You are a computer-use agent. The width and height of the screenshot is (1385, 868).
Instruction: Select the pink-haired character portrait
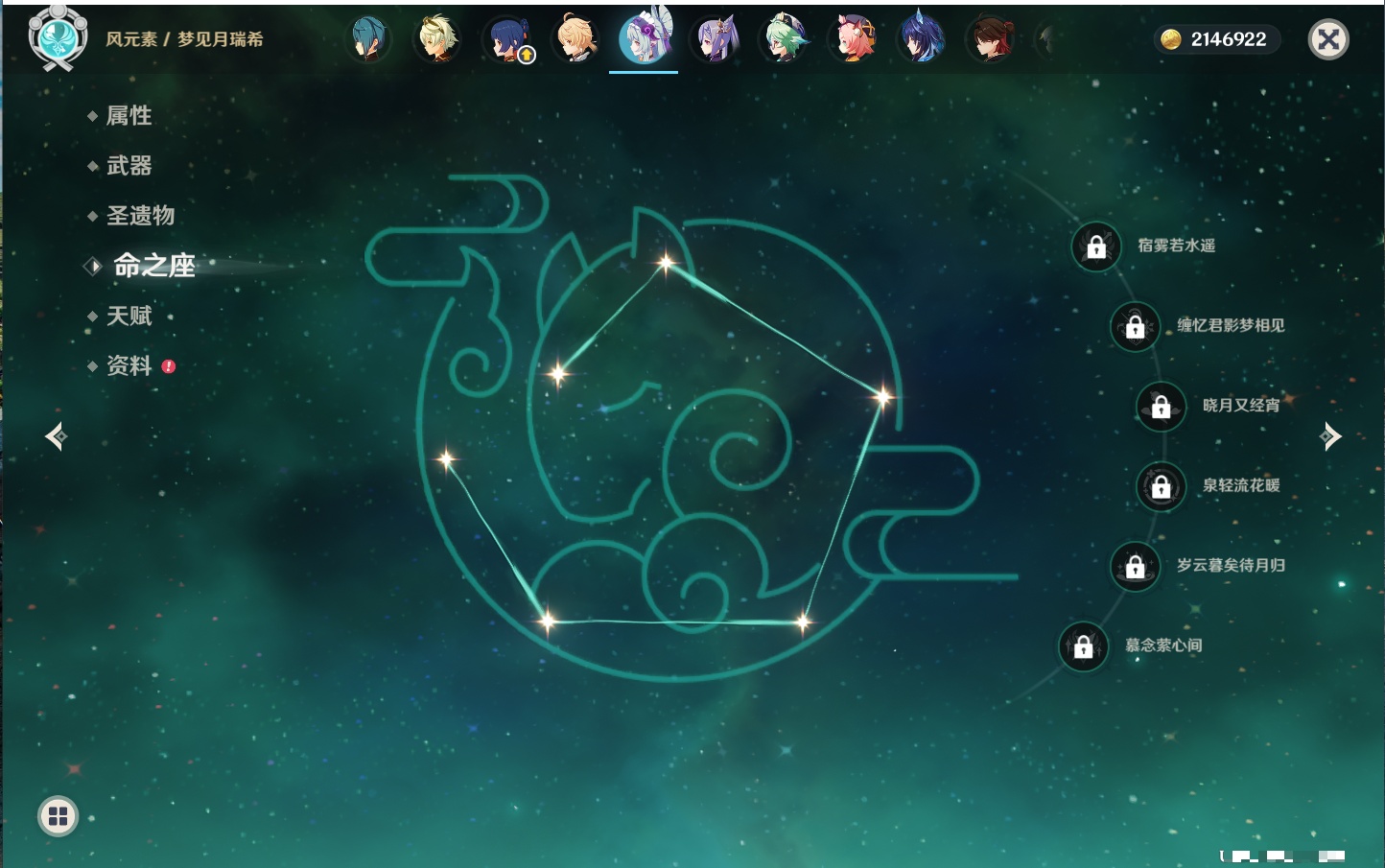coord(854,39)
